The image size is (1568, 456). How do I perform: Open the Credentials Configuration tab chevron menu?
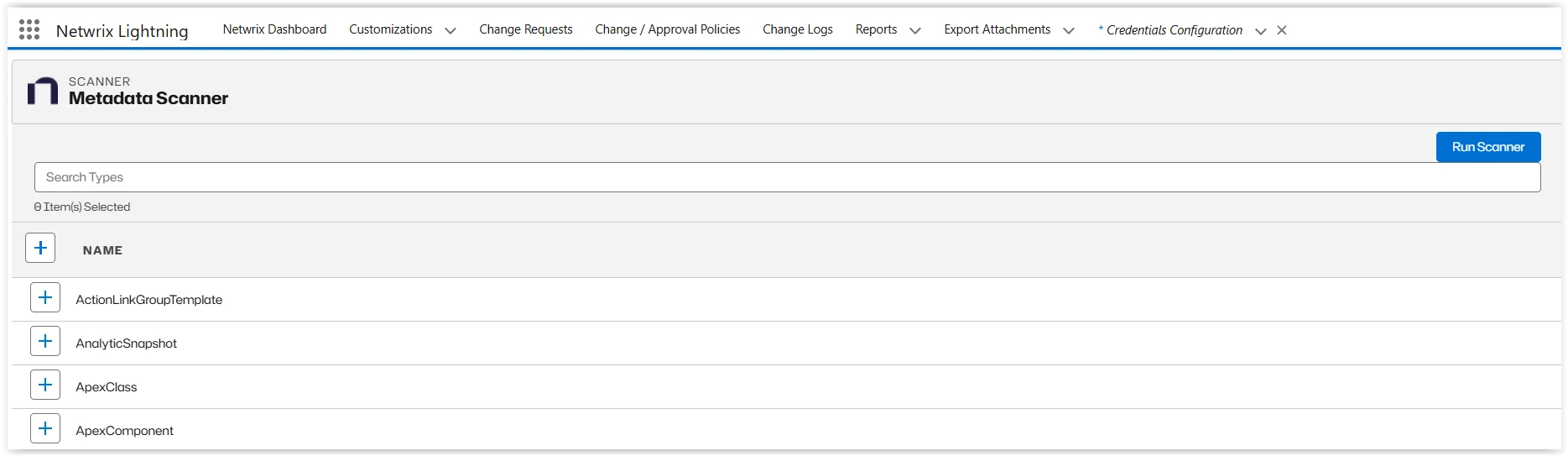click(1260, 31)
